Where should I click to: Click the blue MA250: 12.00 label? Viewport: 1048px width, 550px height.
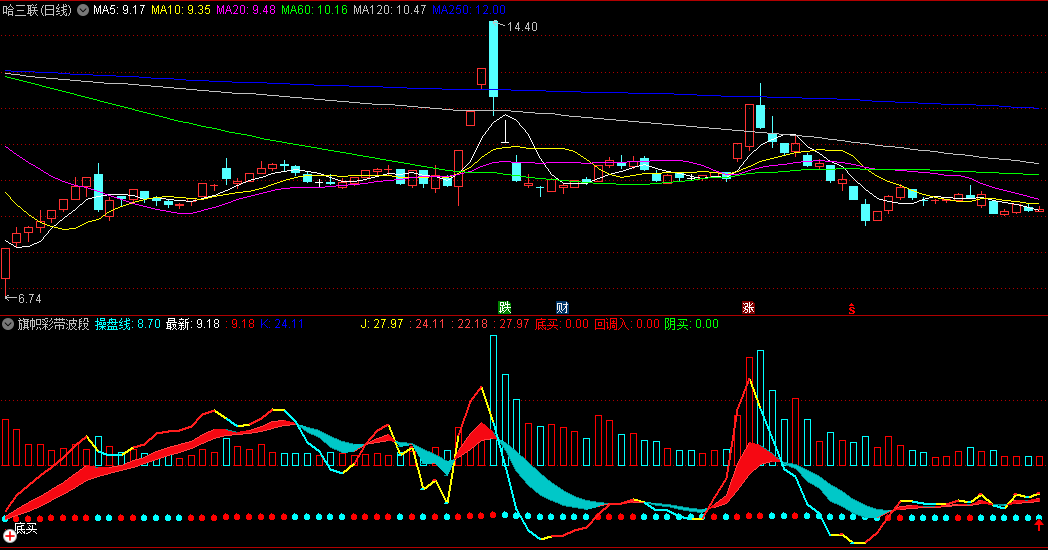469,10
